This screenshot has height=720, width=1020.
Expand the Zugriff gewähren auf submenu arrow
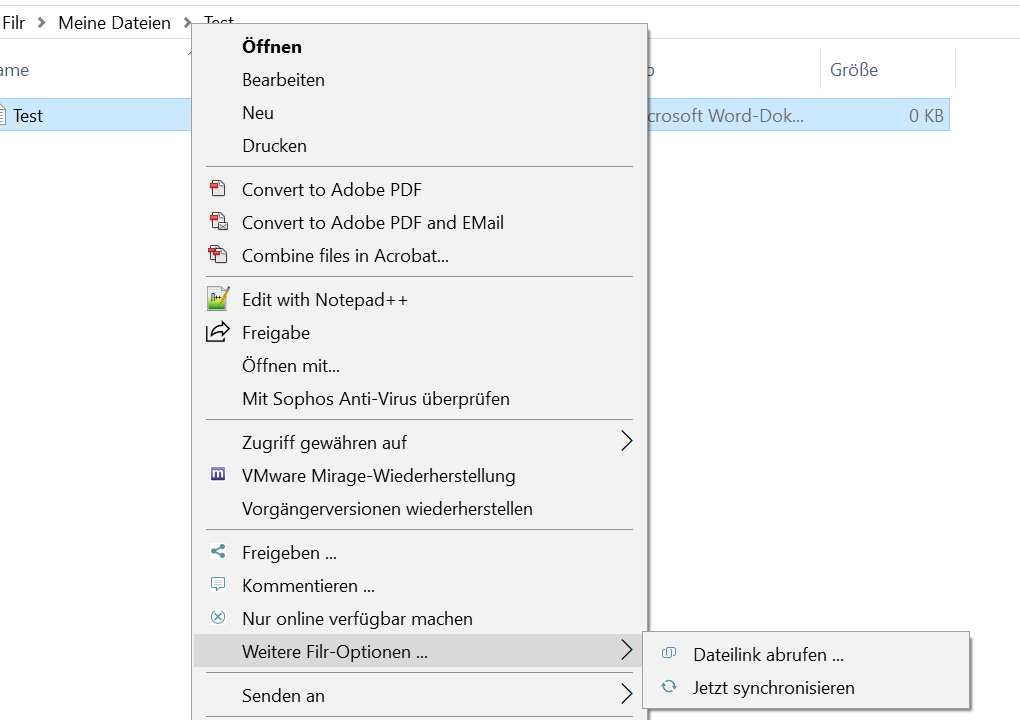[626, 441]
